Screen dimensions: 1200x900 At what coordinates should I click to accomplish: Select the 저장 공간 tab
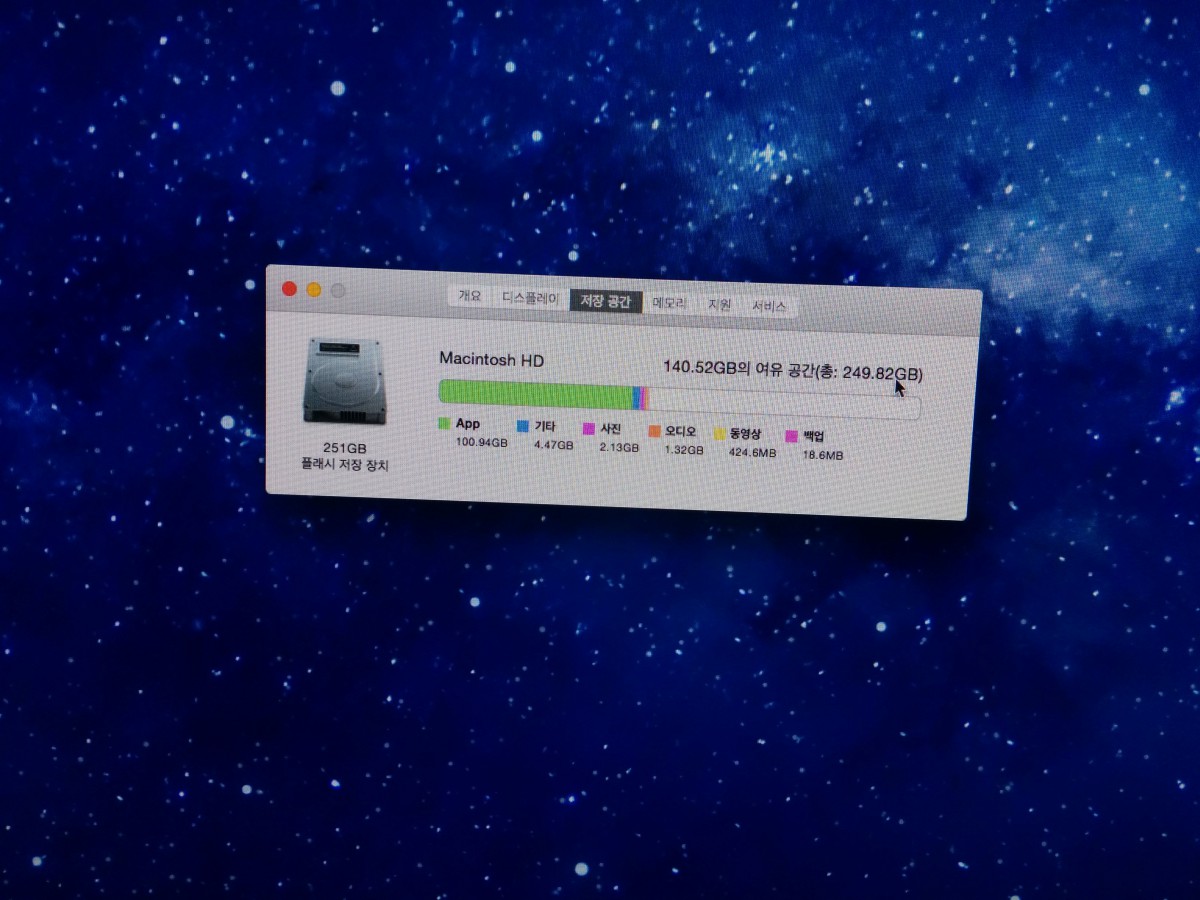pos(606,300)
